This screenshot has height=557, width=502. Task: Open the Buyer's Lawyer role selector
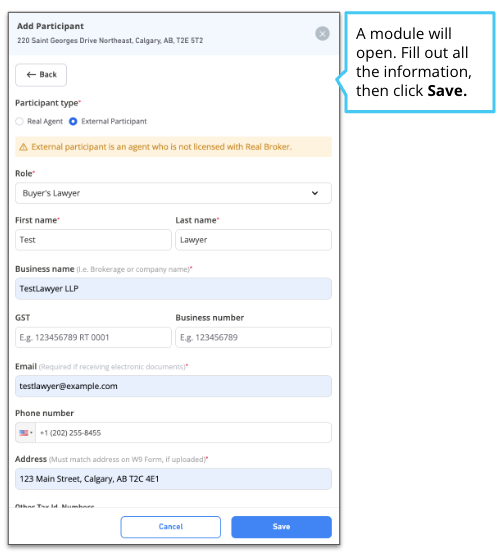coord(173,193)
